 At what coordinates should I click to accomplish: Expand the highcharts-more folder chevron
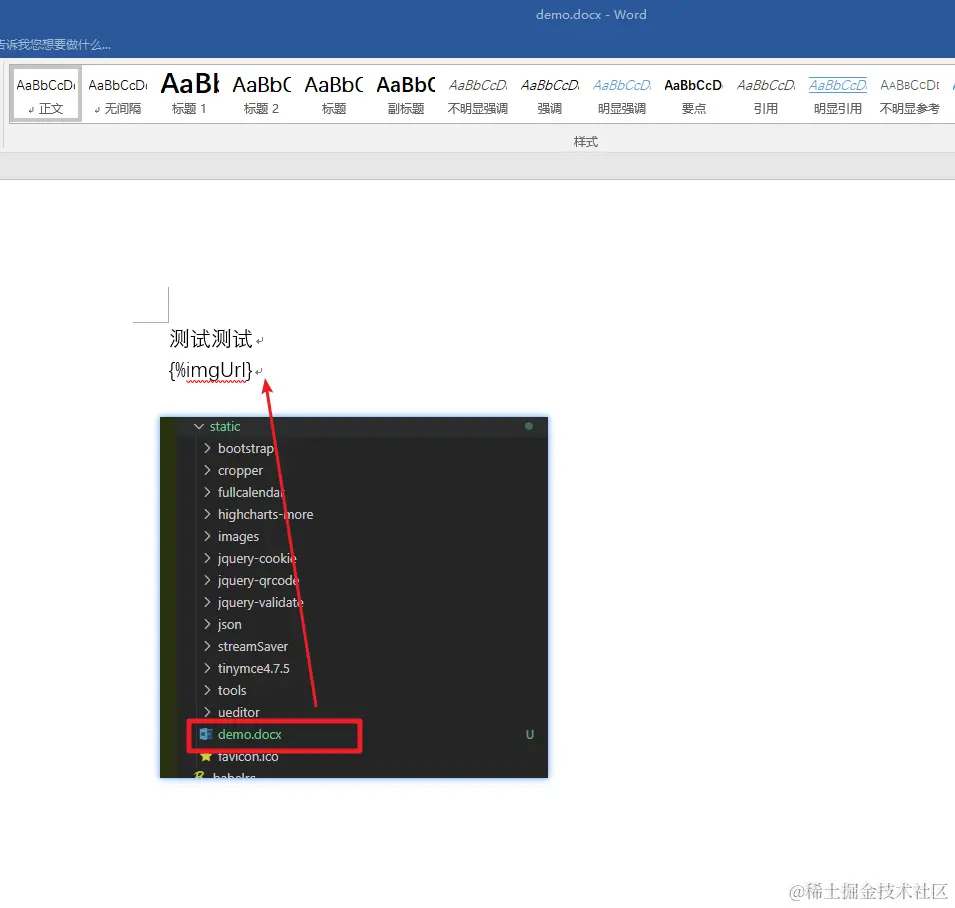coord(207,514)
